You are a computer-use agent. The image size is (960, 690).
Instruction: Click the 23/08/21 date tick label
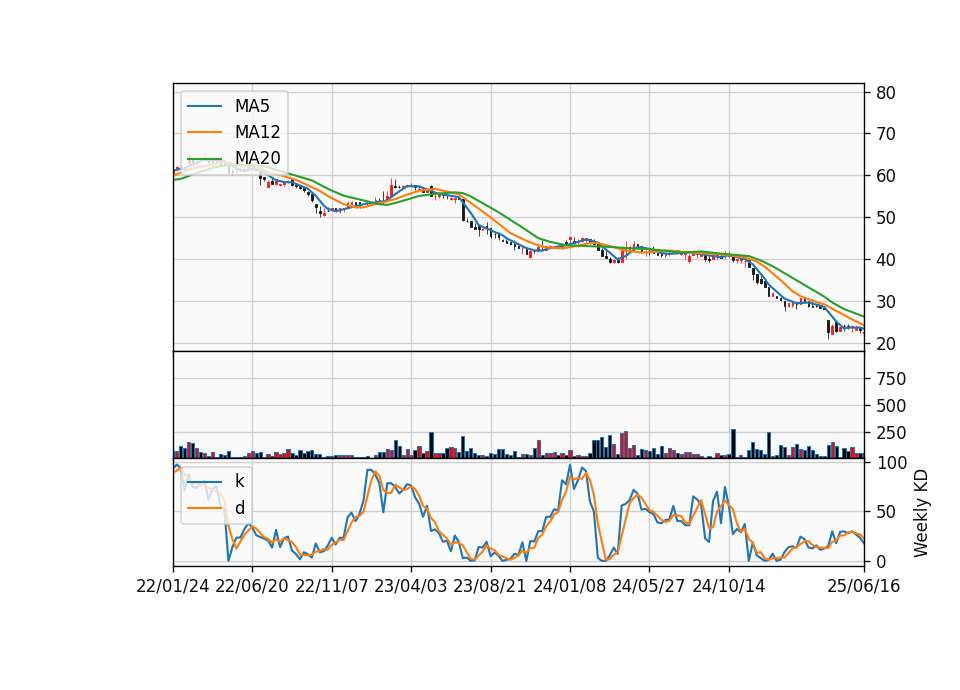point(490,586)
